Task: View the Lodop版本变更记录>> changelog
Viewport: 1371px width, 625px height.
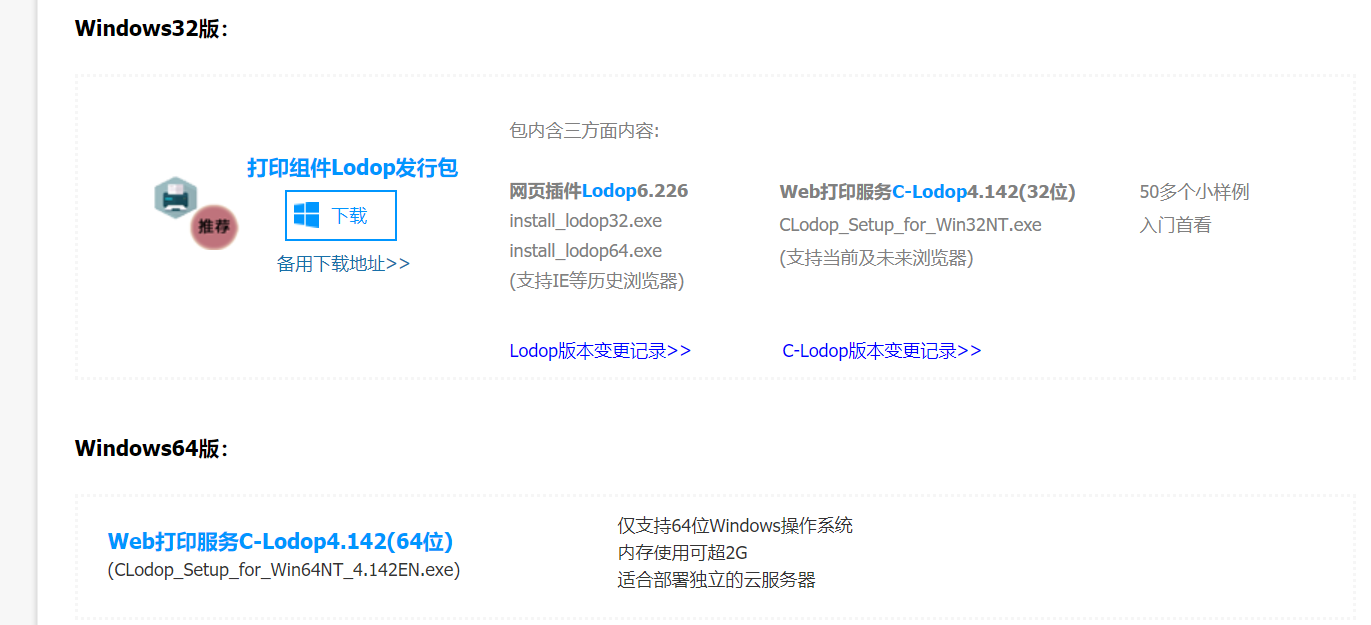Action: (x=600, y=350)
